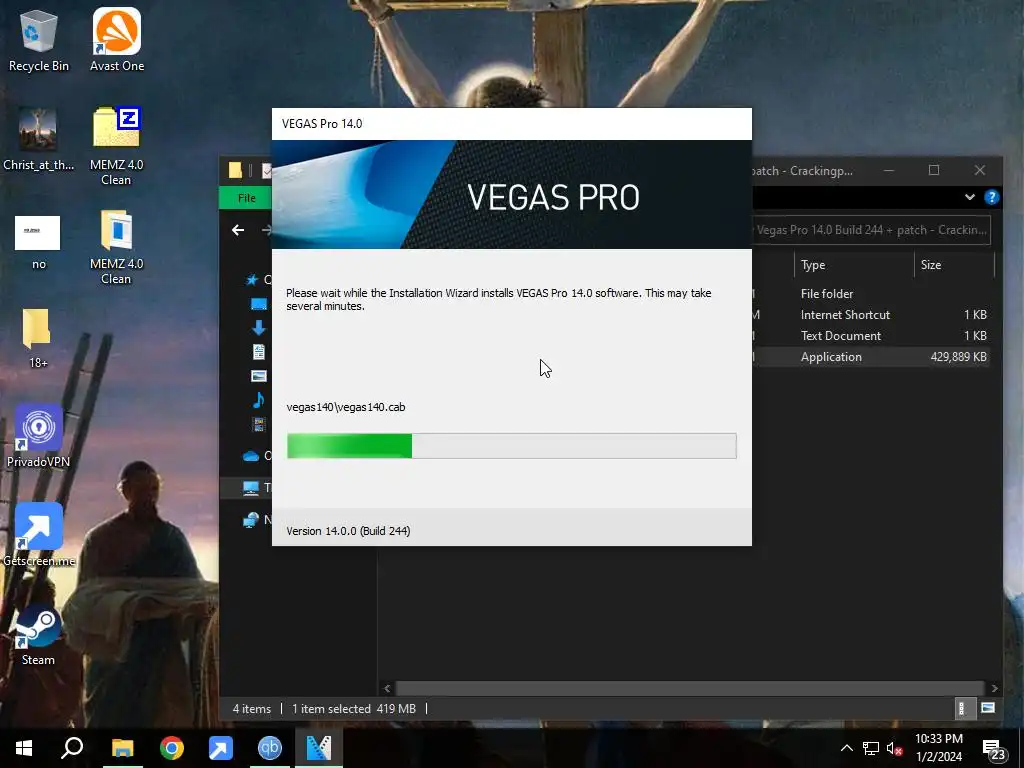Select OneDrive cloud in Explorer sidebar

251,456
